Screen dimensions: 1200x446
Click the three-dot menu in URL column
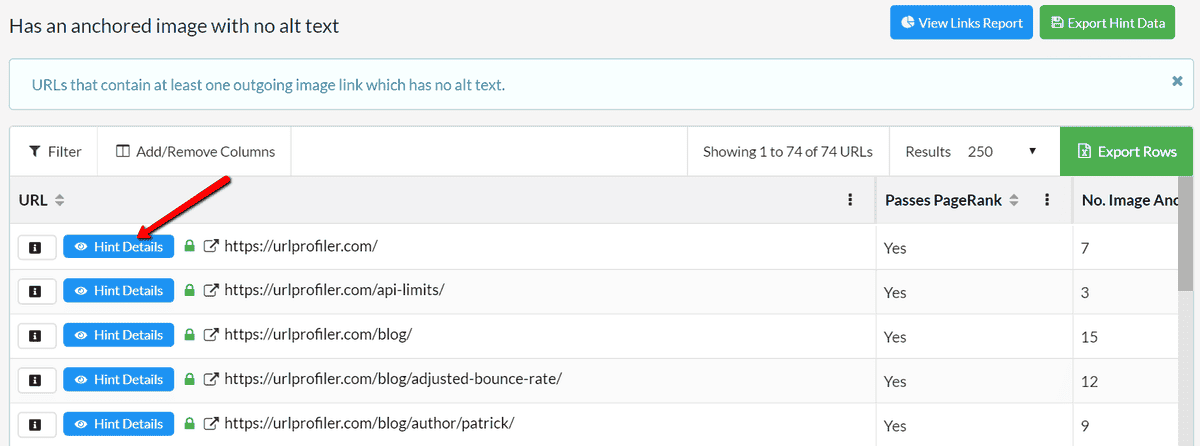coord(850,200)
